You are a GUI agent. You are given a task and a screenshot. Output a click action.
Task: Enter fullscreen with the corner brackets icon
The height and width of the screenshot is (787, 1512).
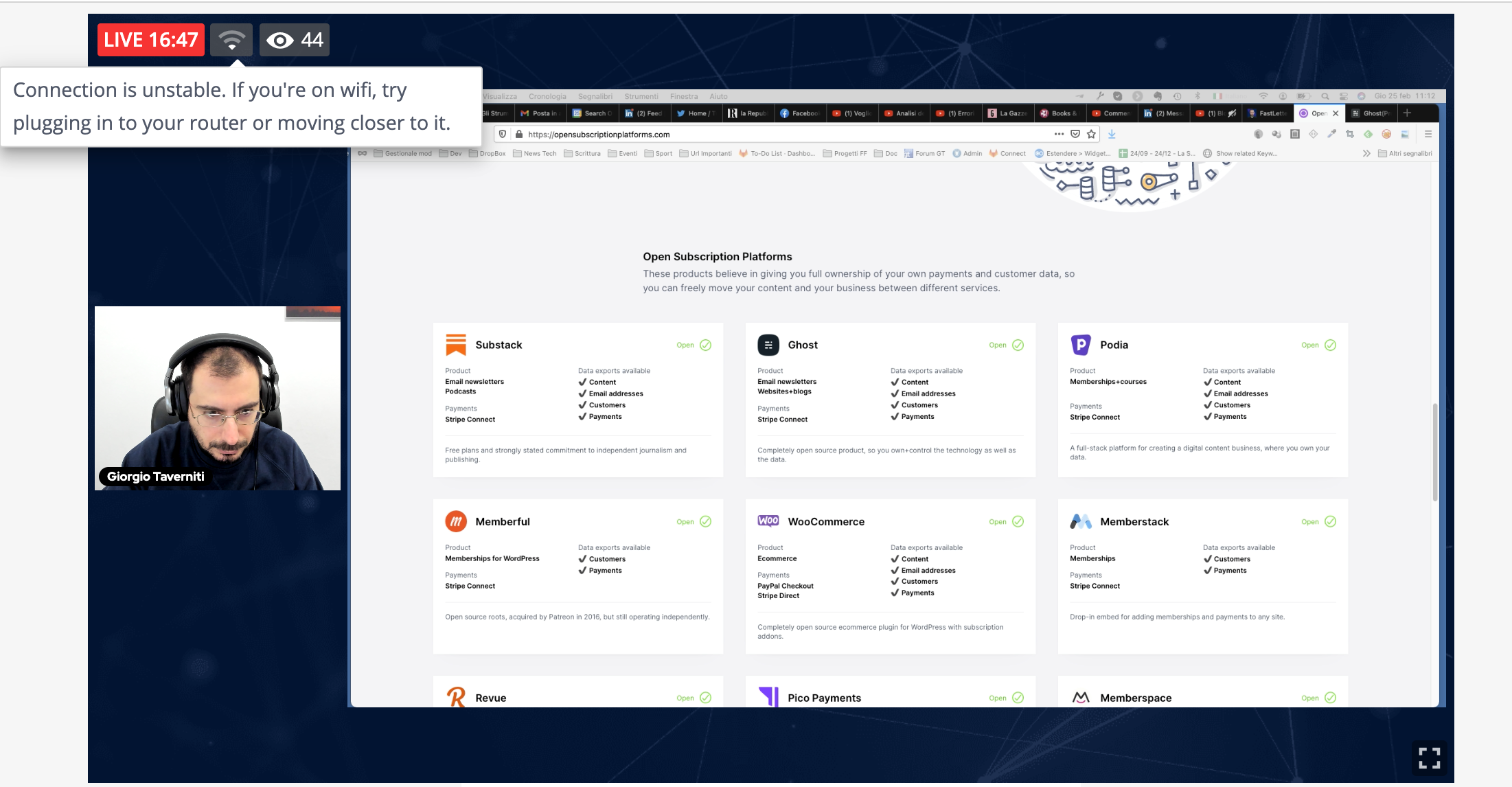click(1429, 758)
